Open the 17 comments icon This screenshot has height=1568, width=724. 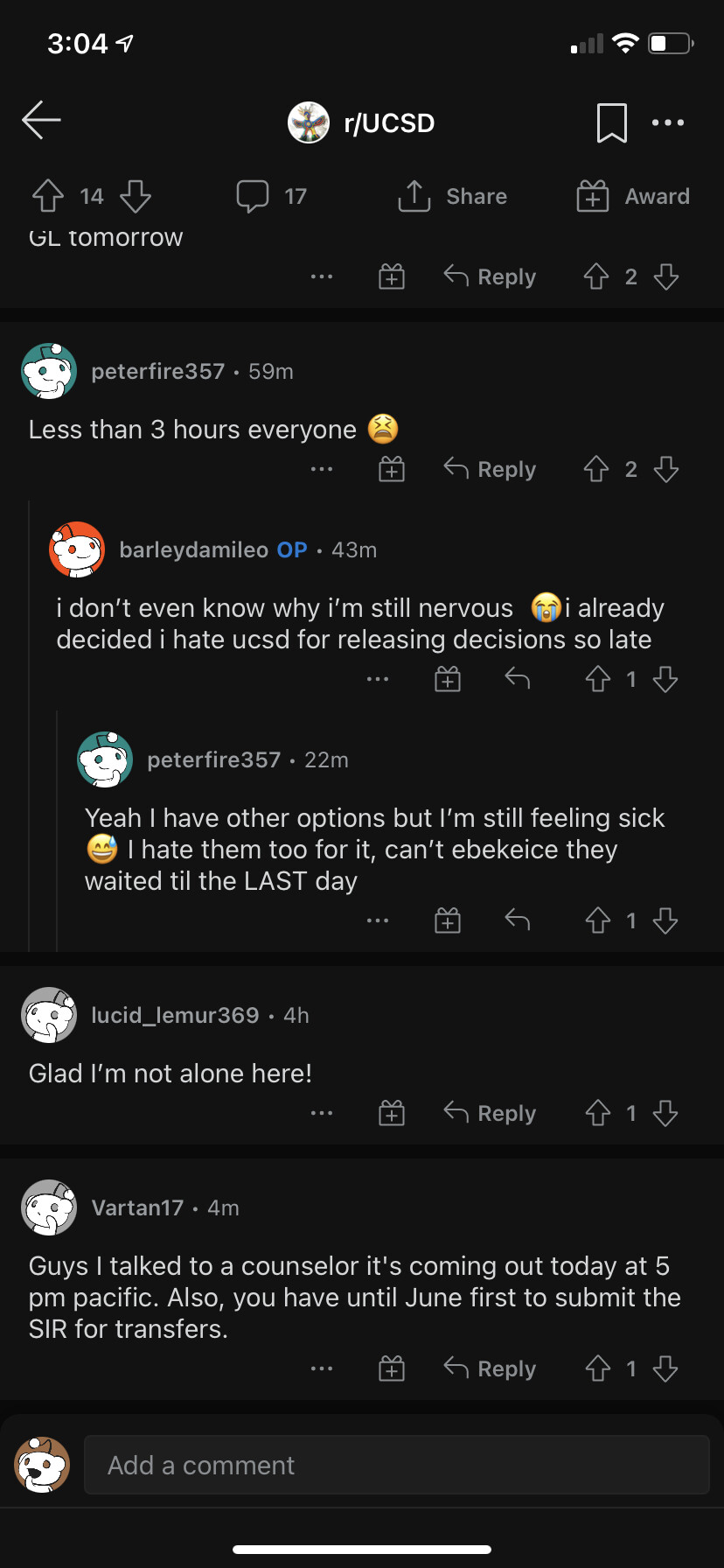(253, 196)
